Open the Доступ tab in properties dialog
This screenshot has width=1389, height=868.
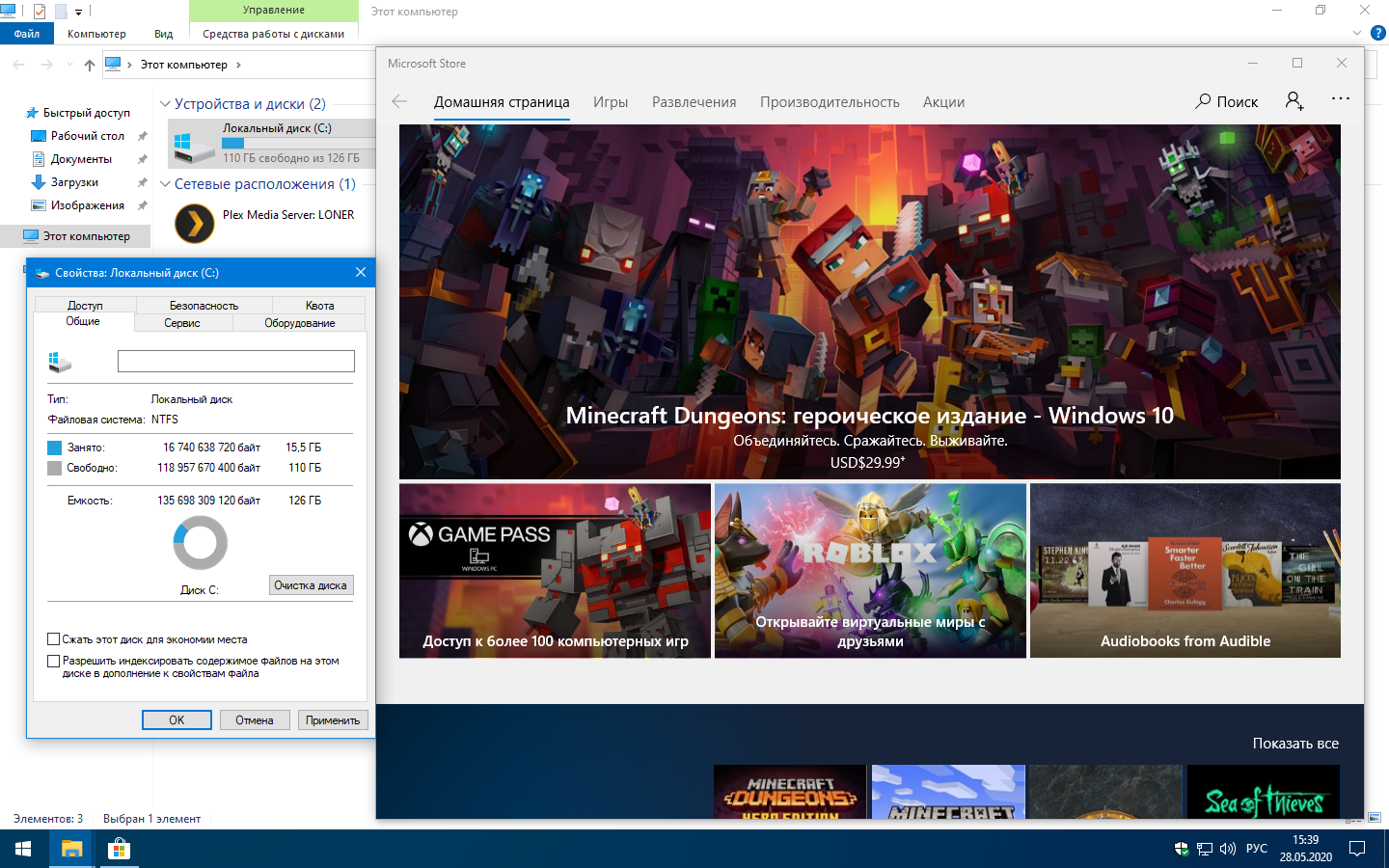(x=85, y=306)
